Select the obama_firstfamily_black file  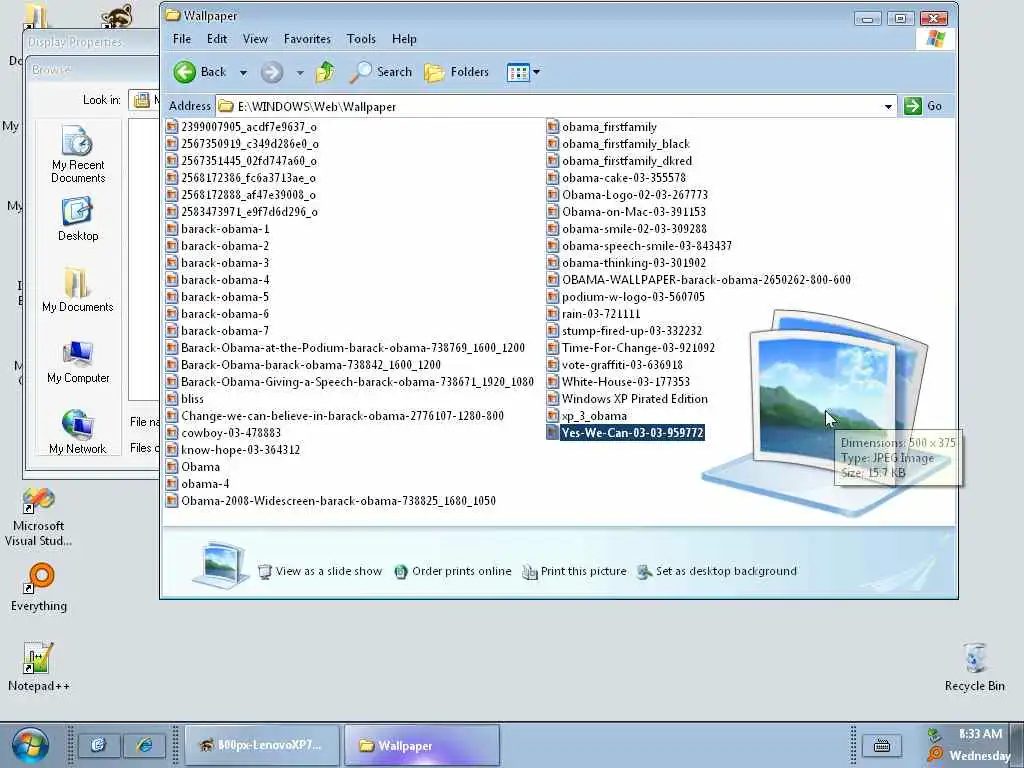[618, 144]
